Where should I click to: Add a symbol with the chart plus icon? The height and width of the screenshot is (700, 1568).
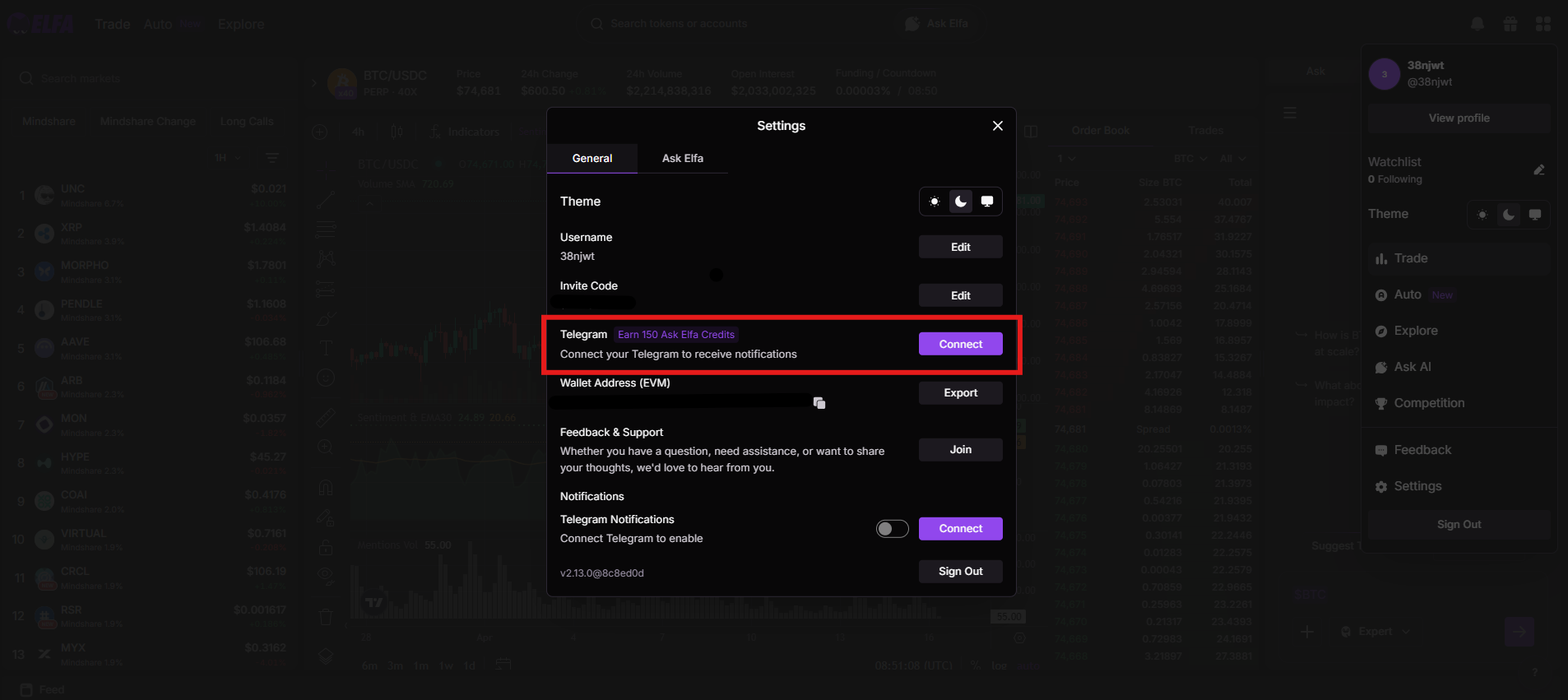[320, 132]
